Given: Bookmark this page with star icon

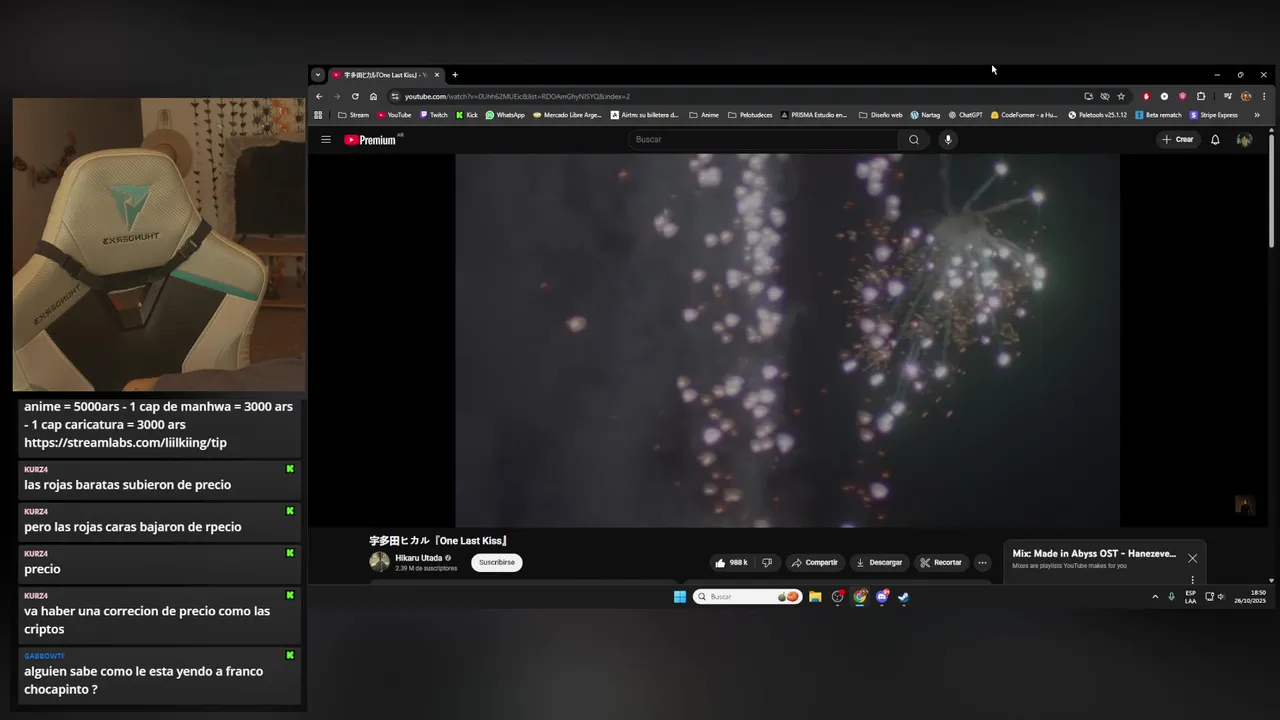Looking at the screenshot, I should point(1121,96).
